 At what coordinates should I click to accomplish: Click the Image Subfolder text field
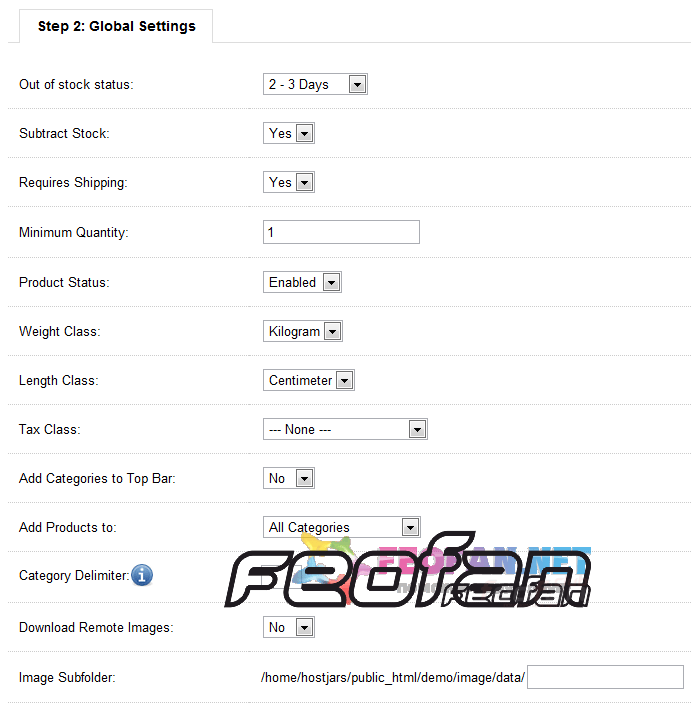click(x=605, y=677)
